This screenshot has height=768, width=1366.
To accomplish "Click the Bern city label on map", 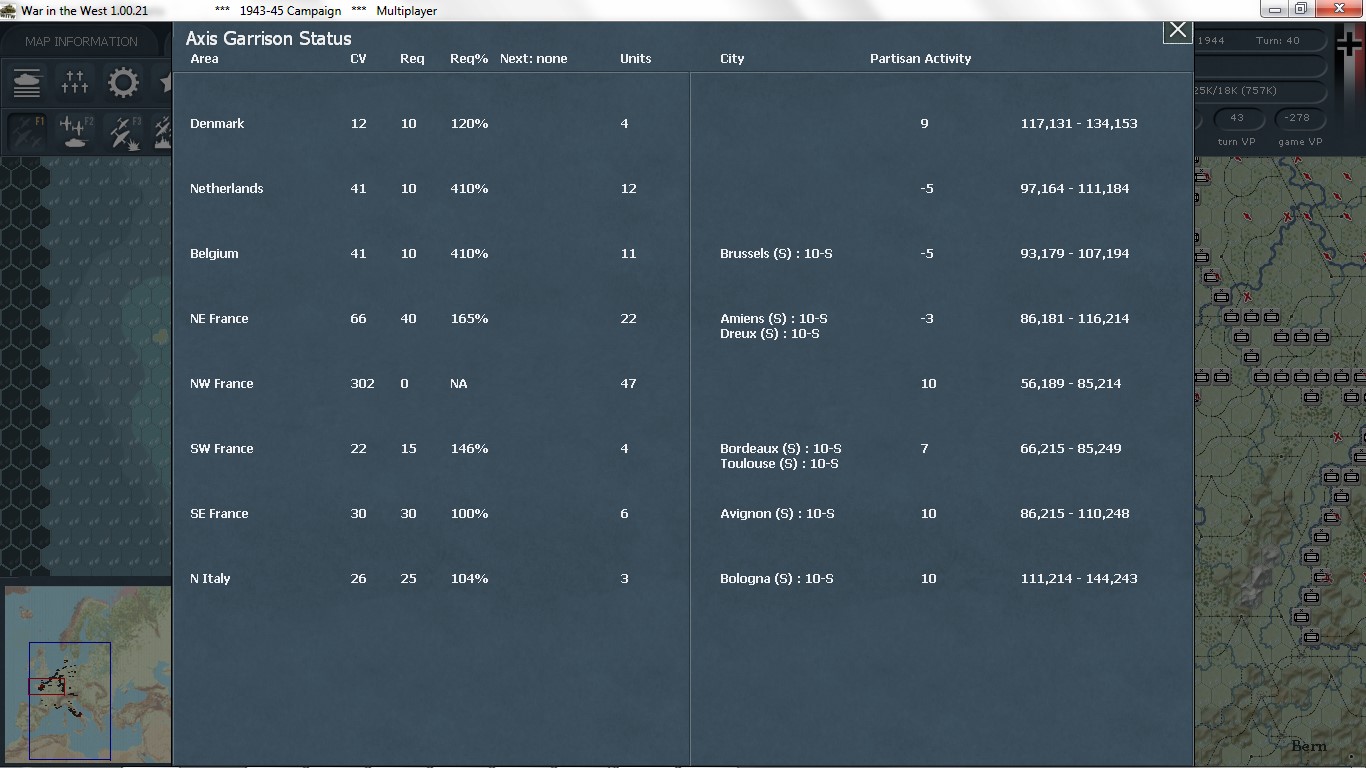I will pos(1309,746).
